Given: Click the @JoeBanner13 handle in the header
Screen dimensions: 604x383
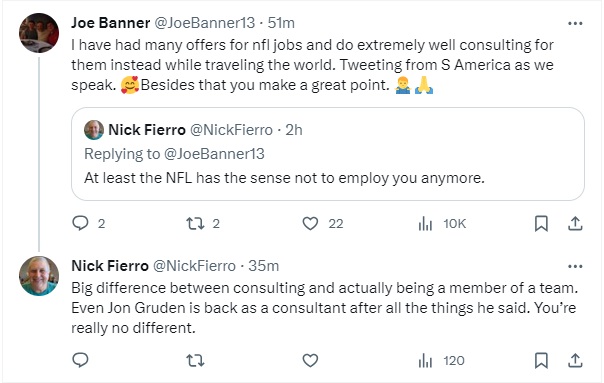Looking at the screenshot, I should 205,23.
